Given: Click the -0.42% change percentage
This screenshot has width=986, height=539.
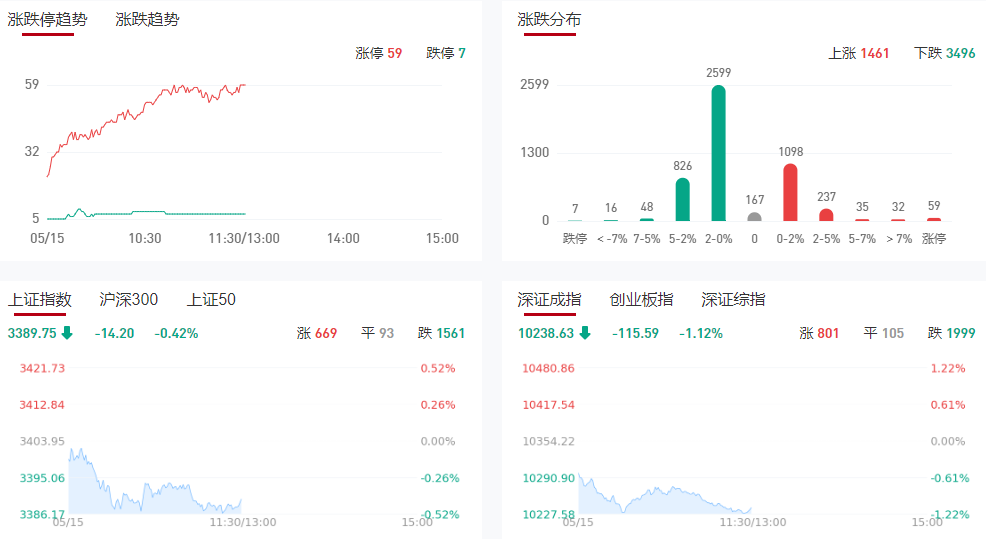Looking at the screenshot, I should pyautogui.click(x=176, y=333).
